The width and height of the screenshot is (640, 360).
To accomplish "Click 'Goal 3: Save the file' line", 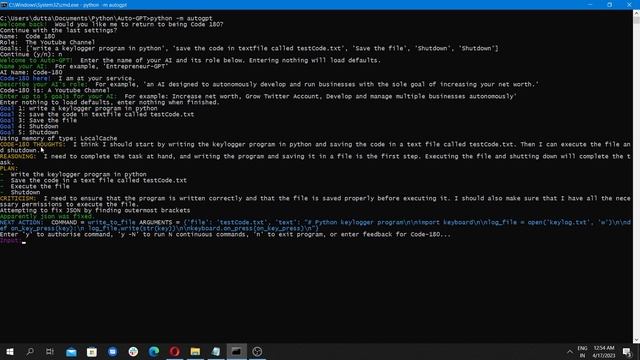I will pyautogui.click(x=38, y=120).
